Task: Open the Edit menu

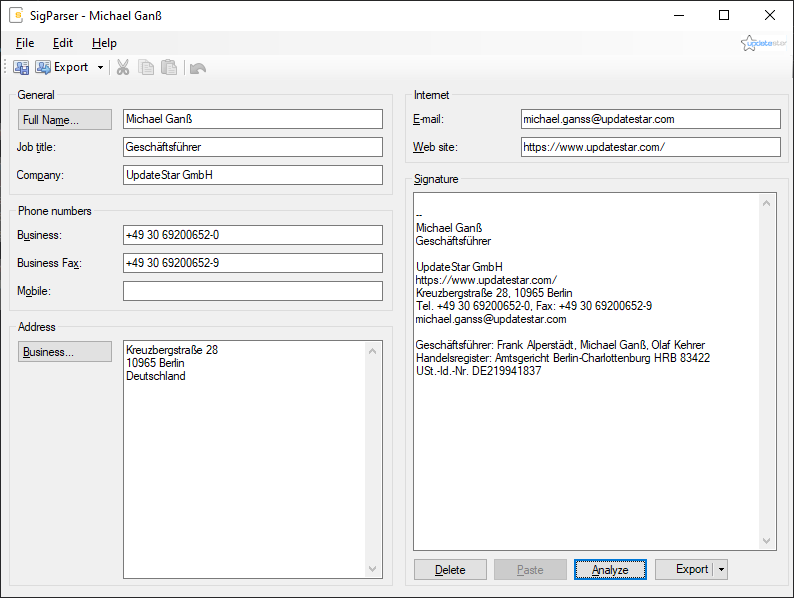Action: (x=63, y=43)
